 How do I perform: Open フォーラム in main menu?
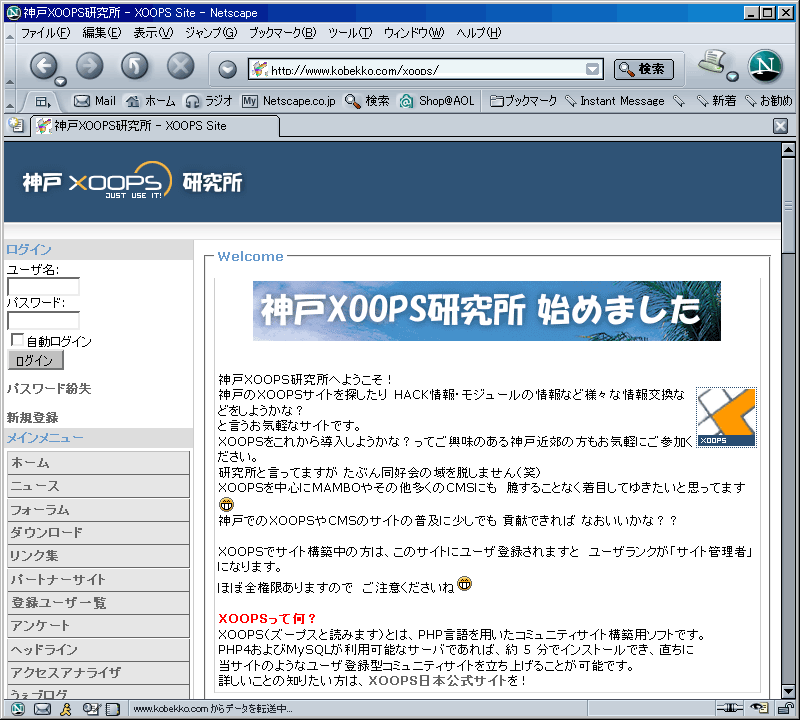(x=98, y=510)
